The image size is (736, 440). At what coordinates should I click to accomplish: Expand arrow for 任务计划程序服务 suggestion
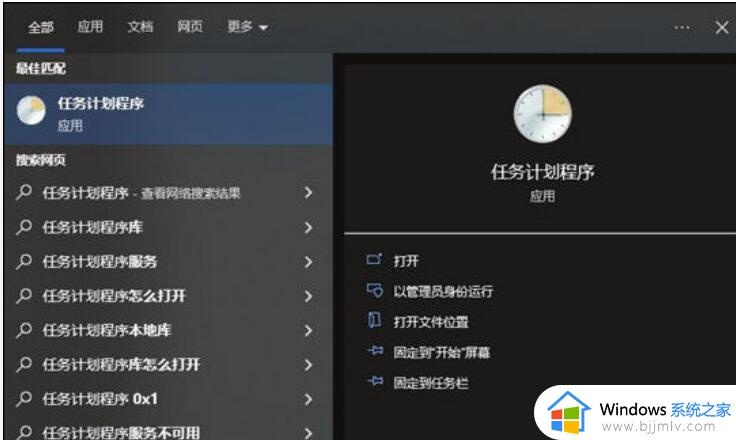(308, 262)
